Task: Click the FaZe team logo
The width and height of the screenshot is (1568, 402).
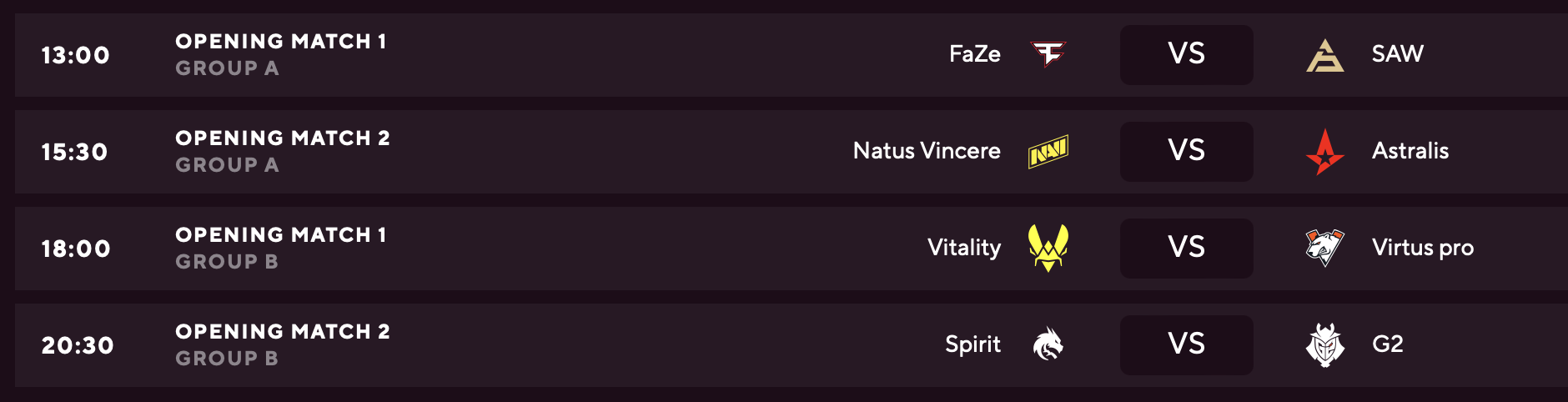Action: click(1048, 54)
